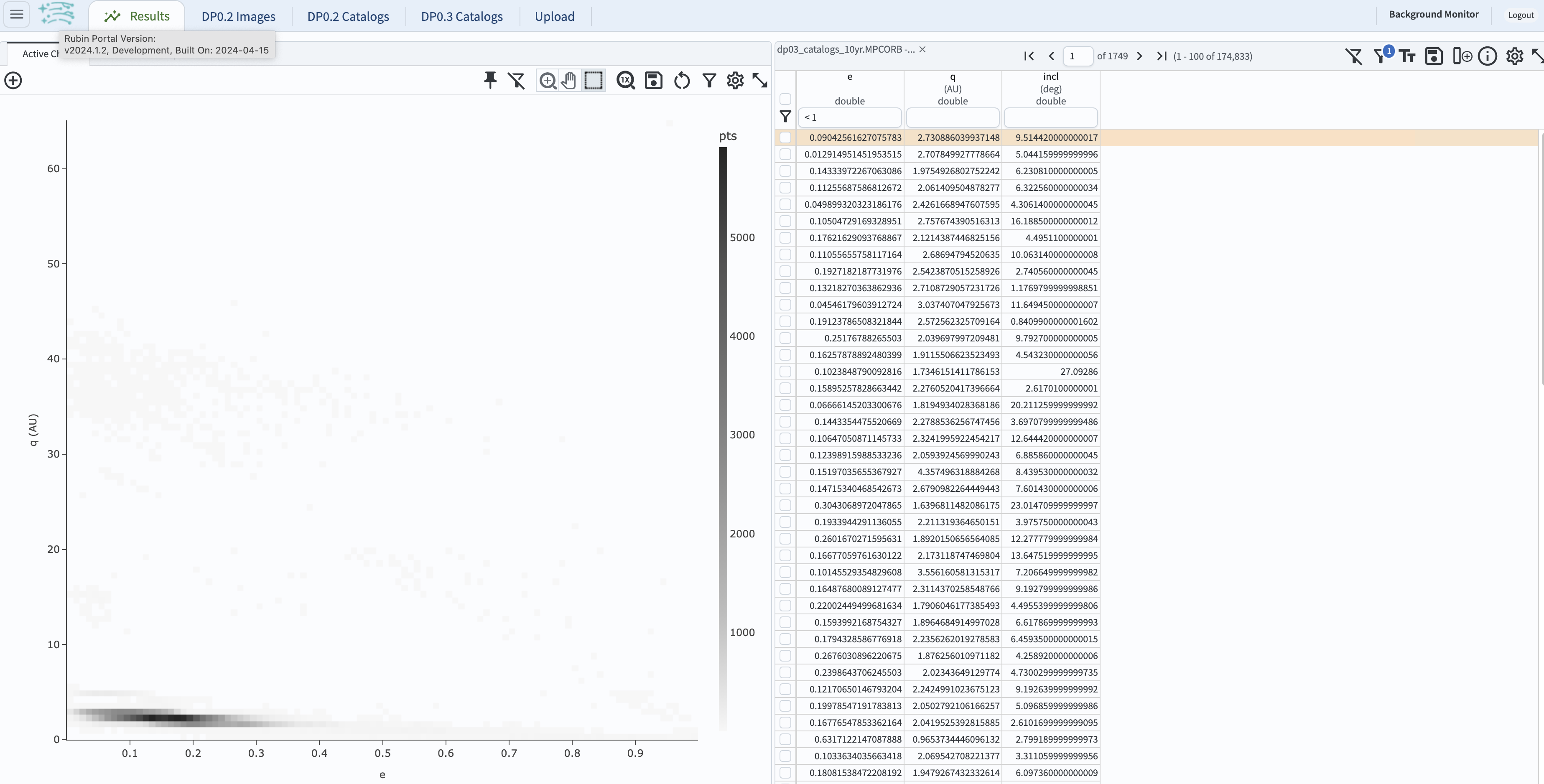
Task: Toggle text view of the table
Action: click(x=1407, y=56)
